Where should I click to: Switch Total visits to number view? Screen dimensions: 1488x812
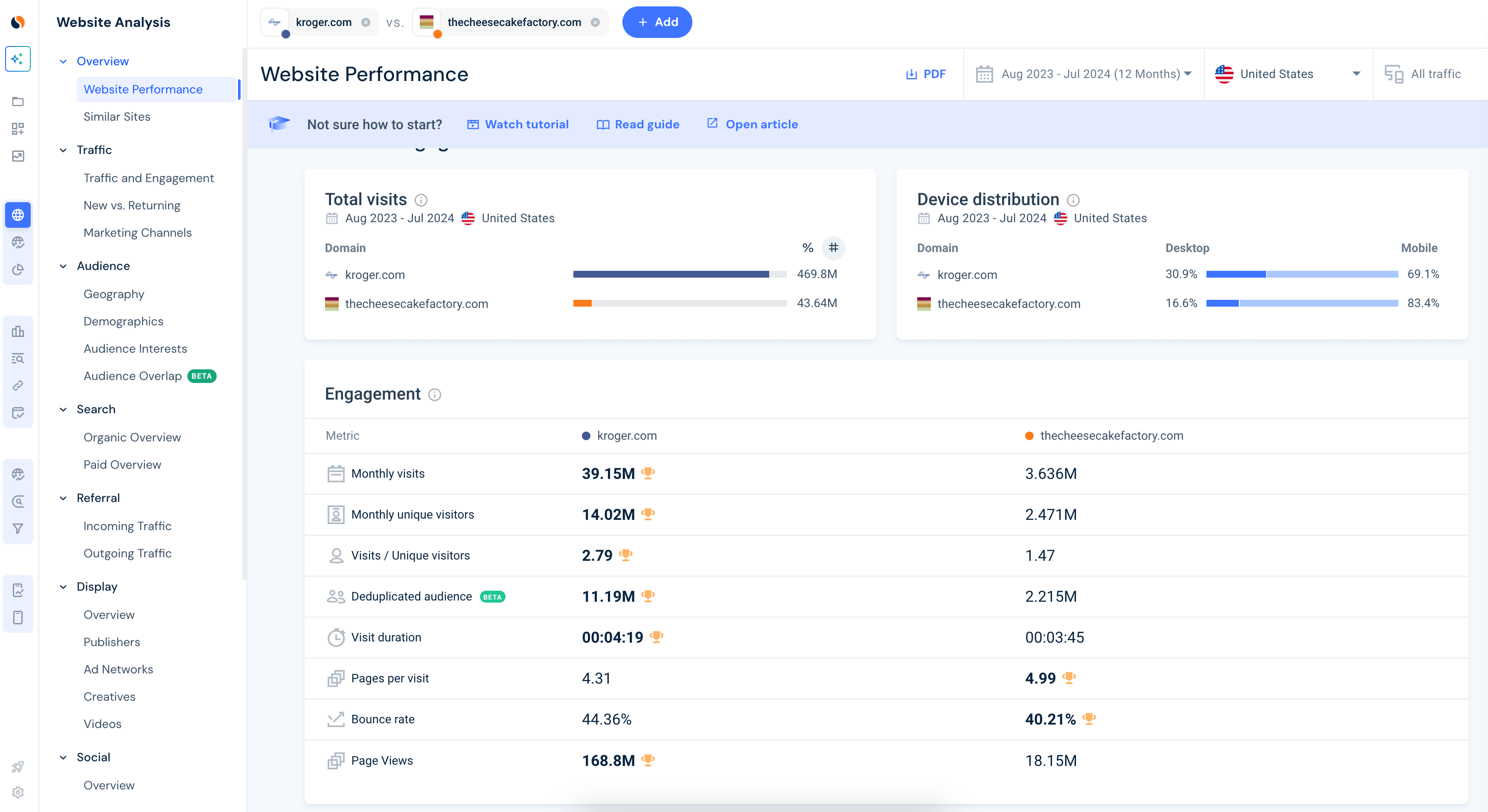[x=833, y=248]
